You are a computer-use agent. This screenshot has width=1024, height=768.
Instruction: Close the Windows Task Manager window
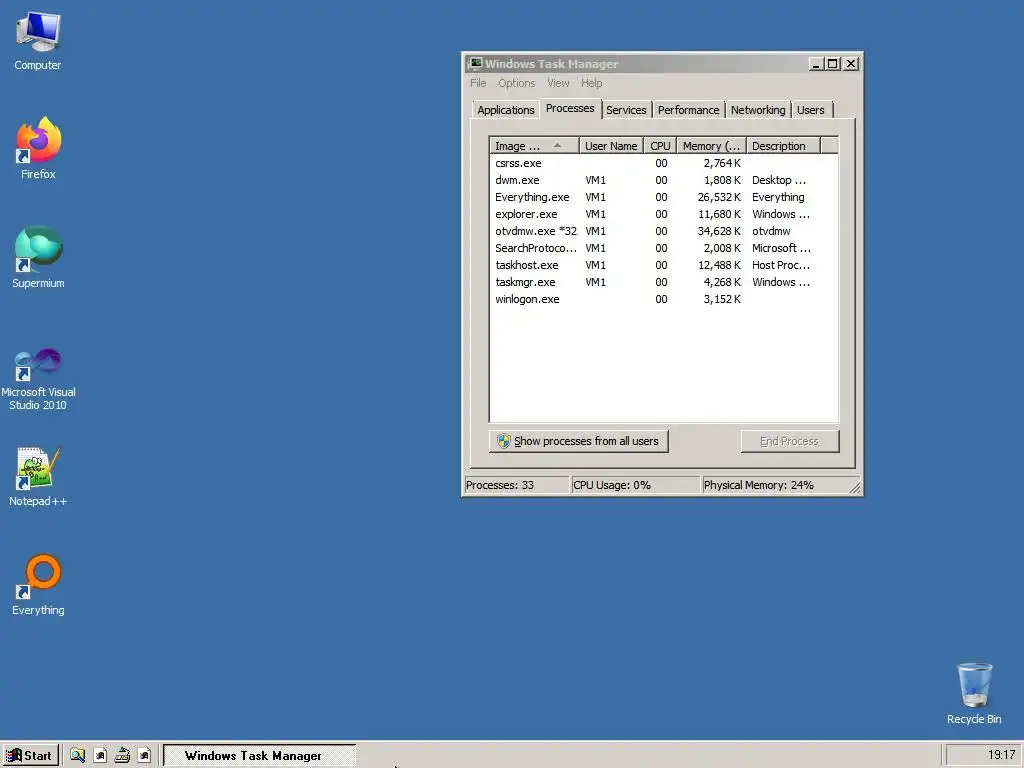tap(851, 63)
